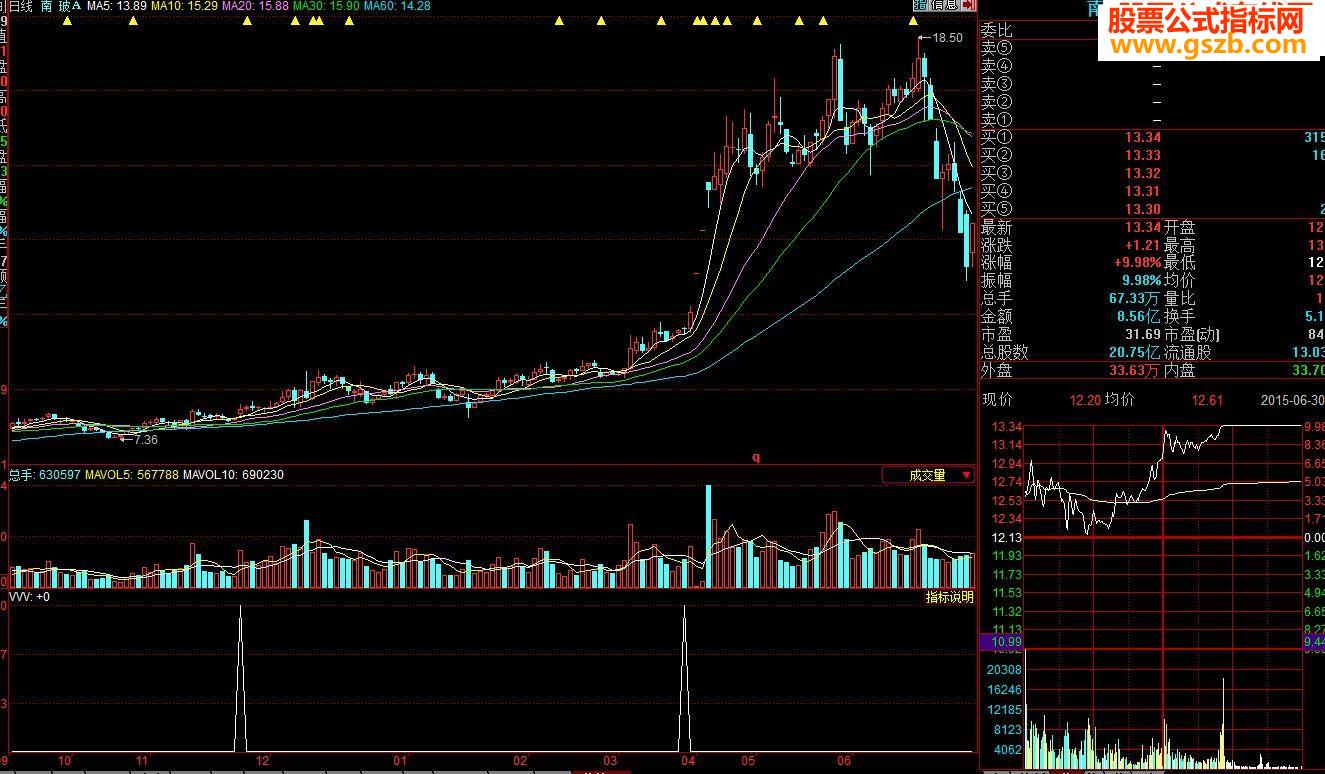Click the leftmost yellow triangle info marker
Screen dimensions: 1325x774
coord(66,20)
